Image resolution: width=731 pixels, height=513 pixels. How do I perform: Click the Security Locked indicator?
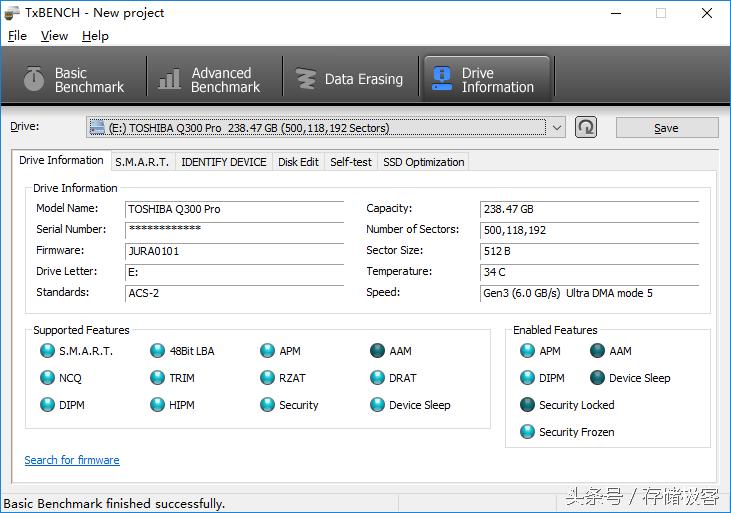coord(527,405)
